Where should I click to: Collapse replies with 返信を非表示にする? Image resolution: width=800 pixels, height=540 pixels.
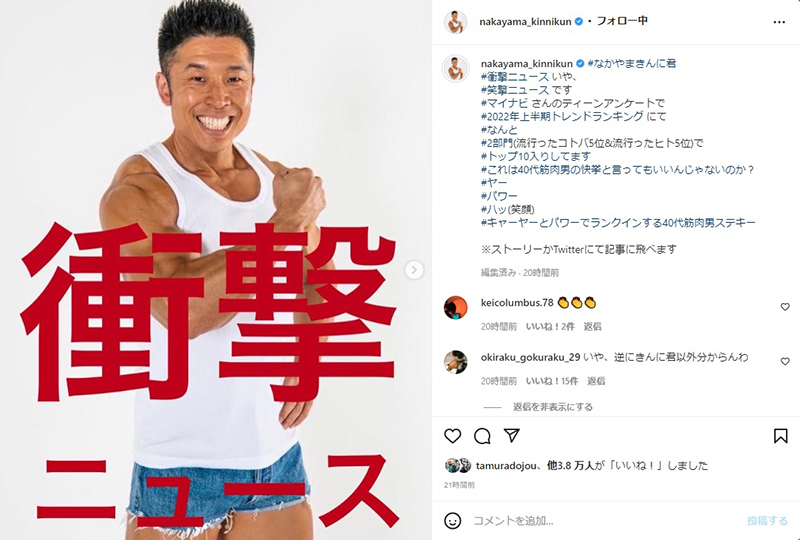pyautogui.click(x=553, y=407)
